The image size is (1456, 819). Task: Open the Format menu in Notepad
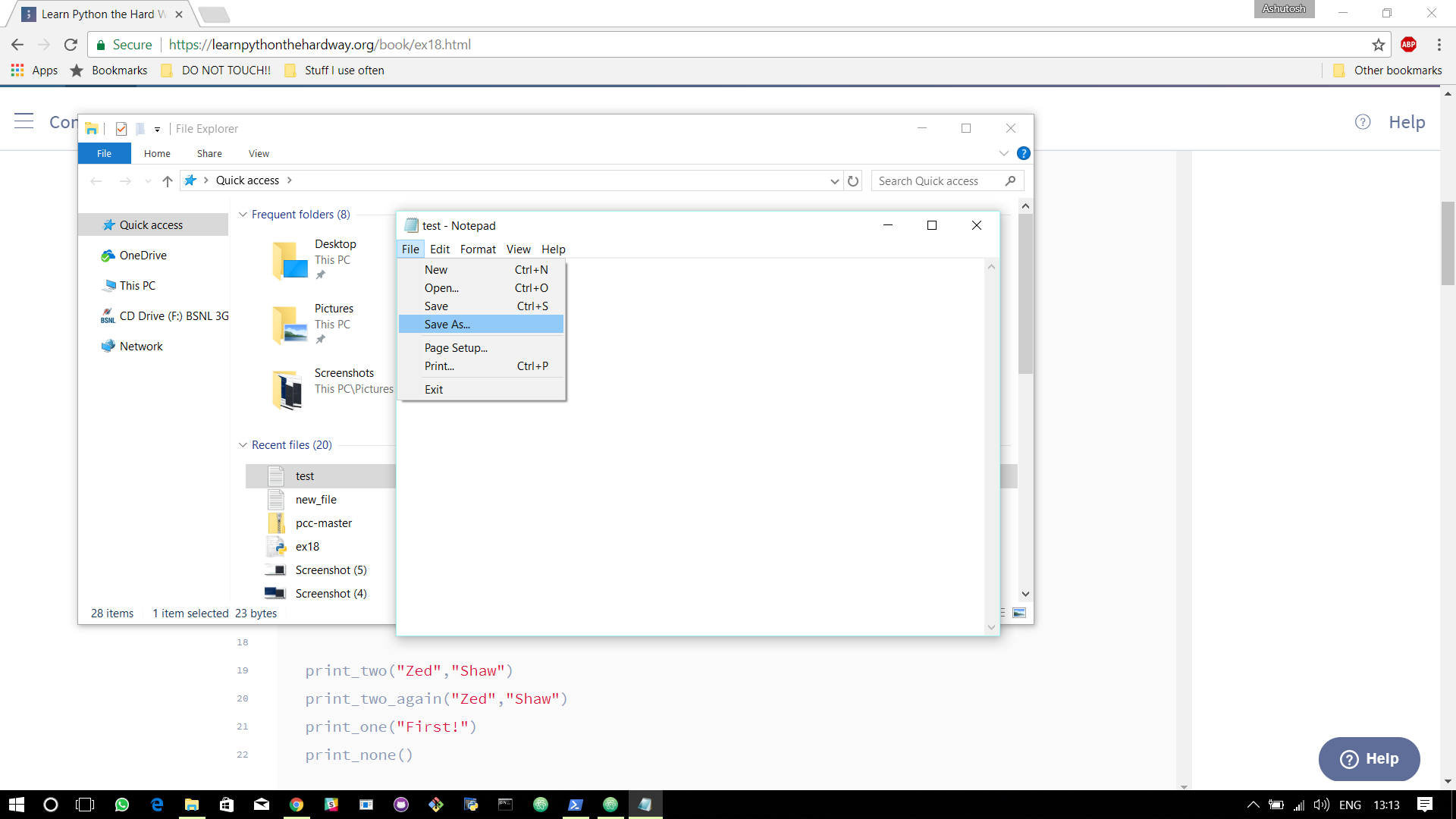[x=478, y=249]
